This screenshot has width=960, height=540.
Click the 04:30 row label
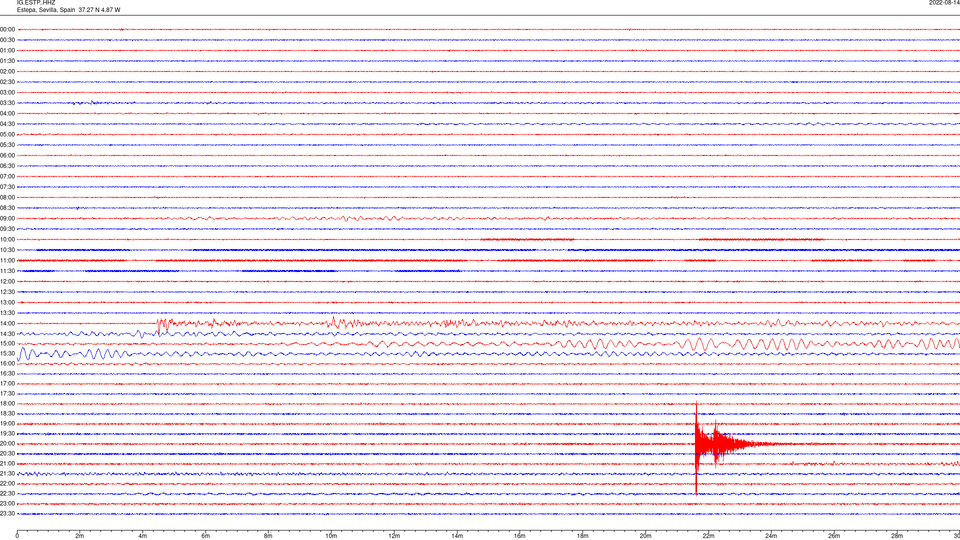click(7, 124)
